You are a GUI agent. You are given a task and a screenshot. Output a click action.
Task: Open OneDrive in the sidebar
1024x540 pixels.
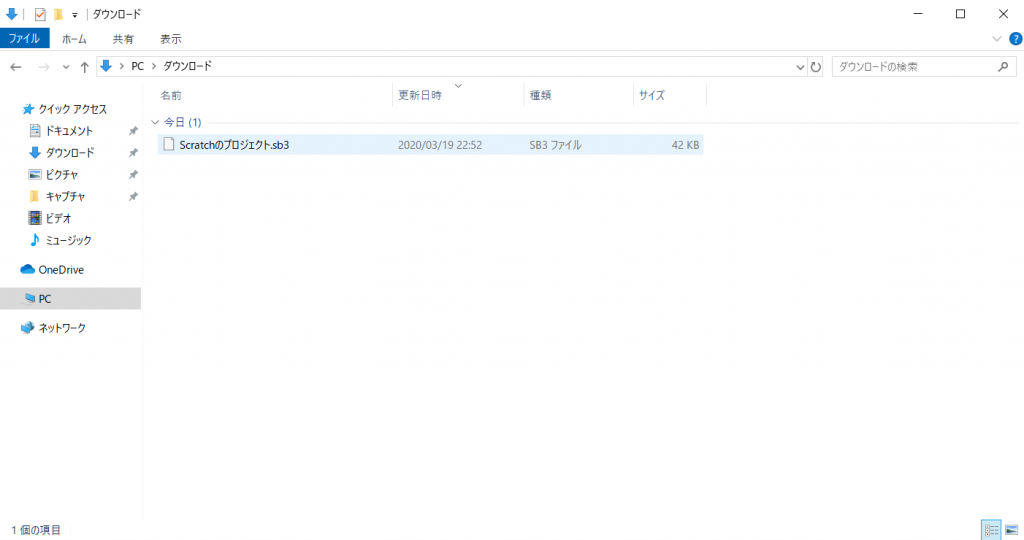[61, 270]
